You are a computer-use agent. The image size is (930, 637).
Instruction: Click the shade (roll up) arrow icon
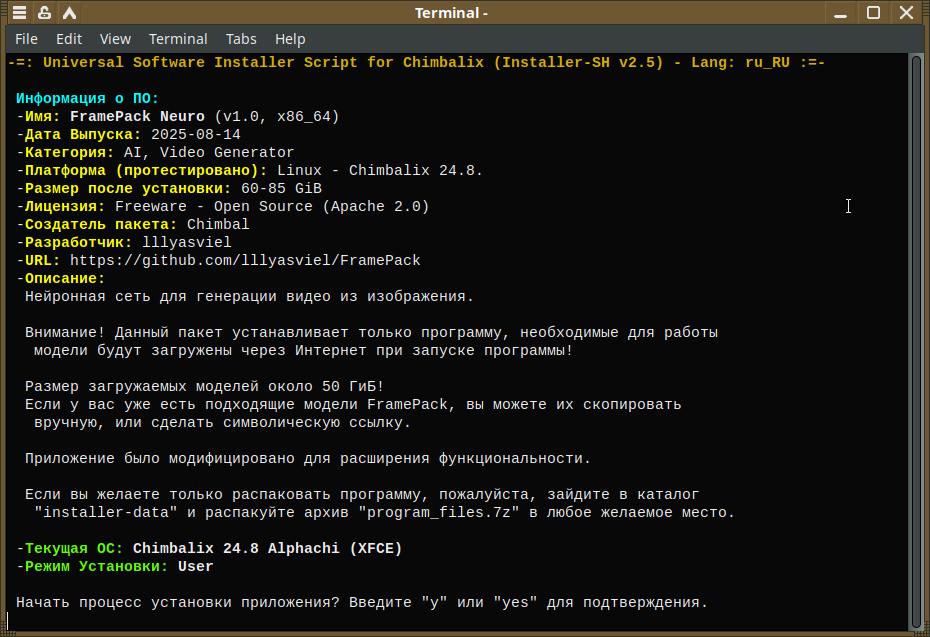point(69,13)
